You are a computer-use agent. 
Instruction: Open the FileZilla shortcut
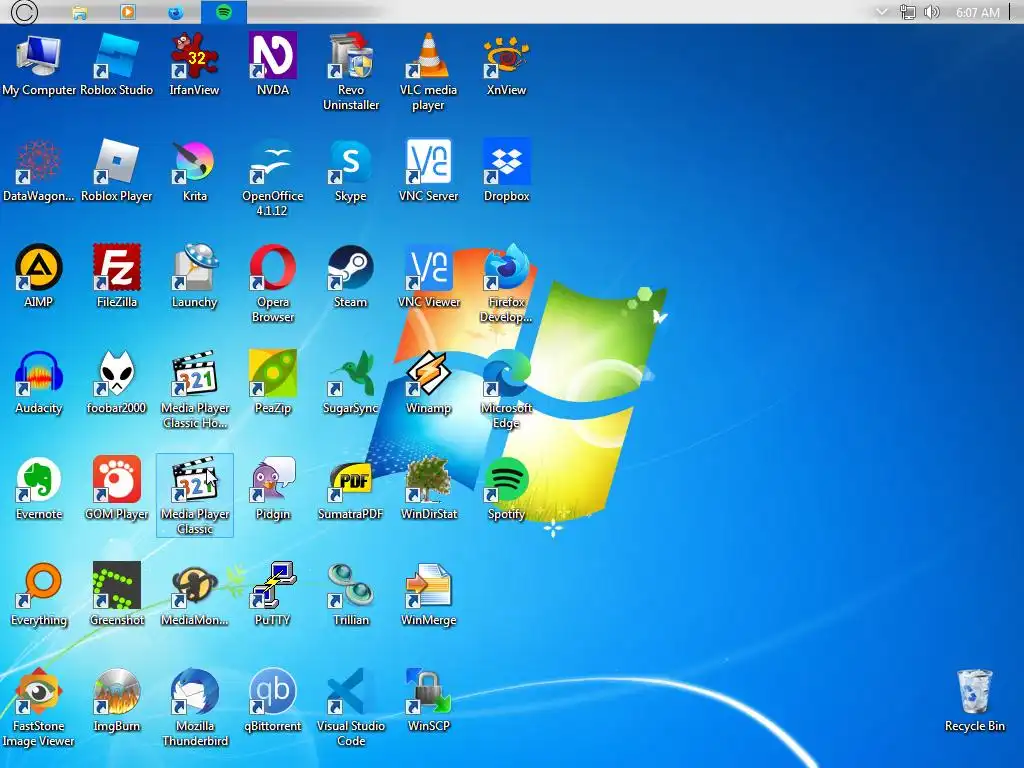[x=116, y=276]
